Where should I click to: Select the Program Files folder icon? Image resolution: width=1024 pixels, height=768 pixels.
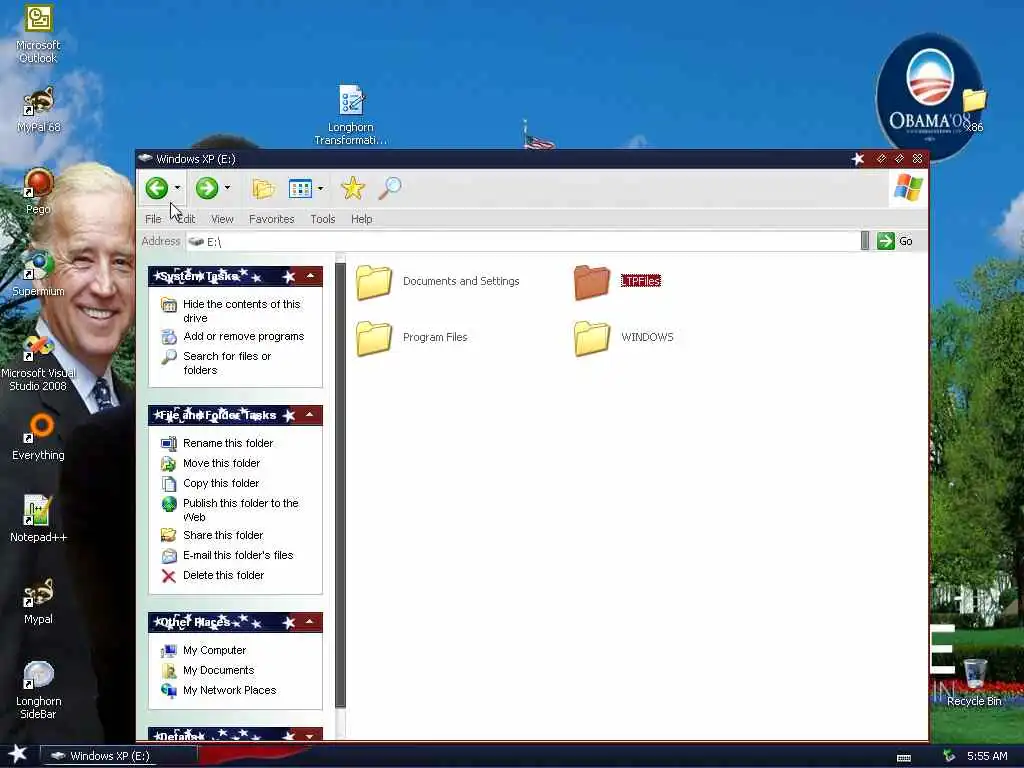(374, 338)
